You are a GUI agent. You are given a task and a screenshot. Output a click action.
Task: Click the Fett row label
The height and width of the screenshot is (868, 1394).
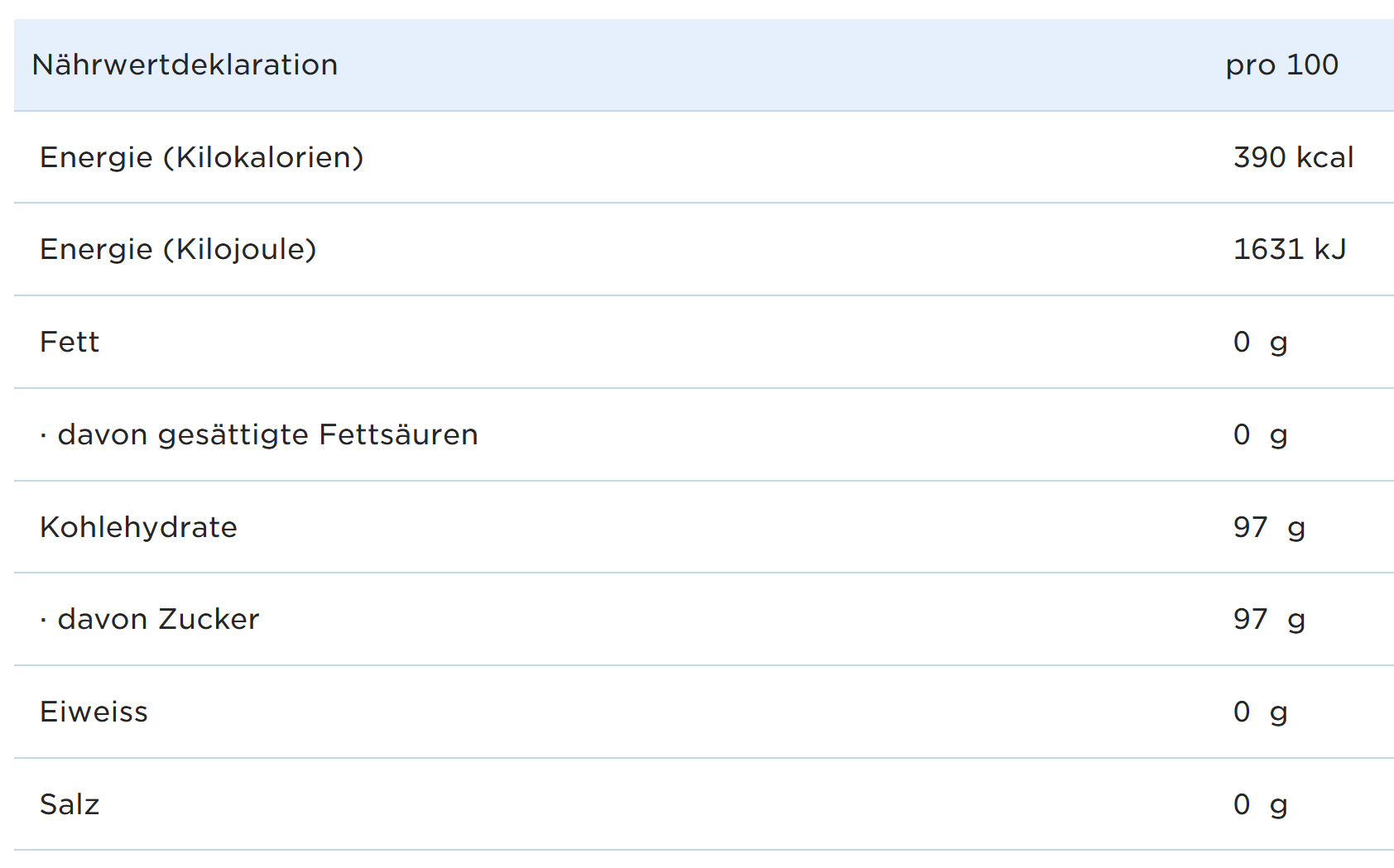(70, 342)
